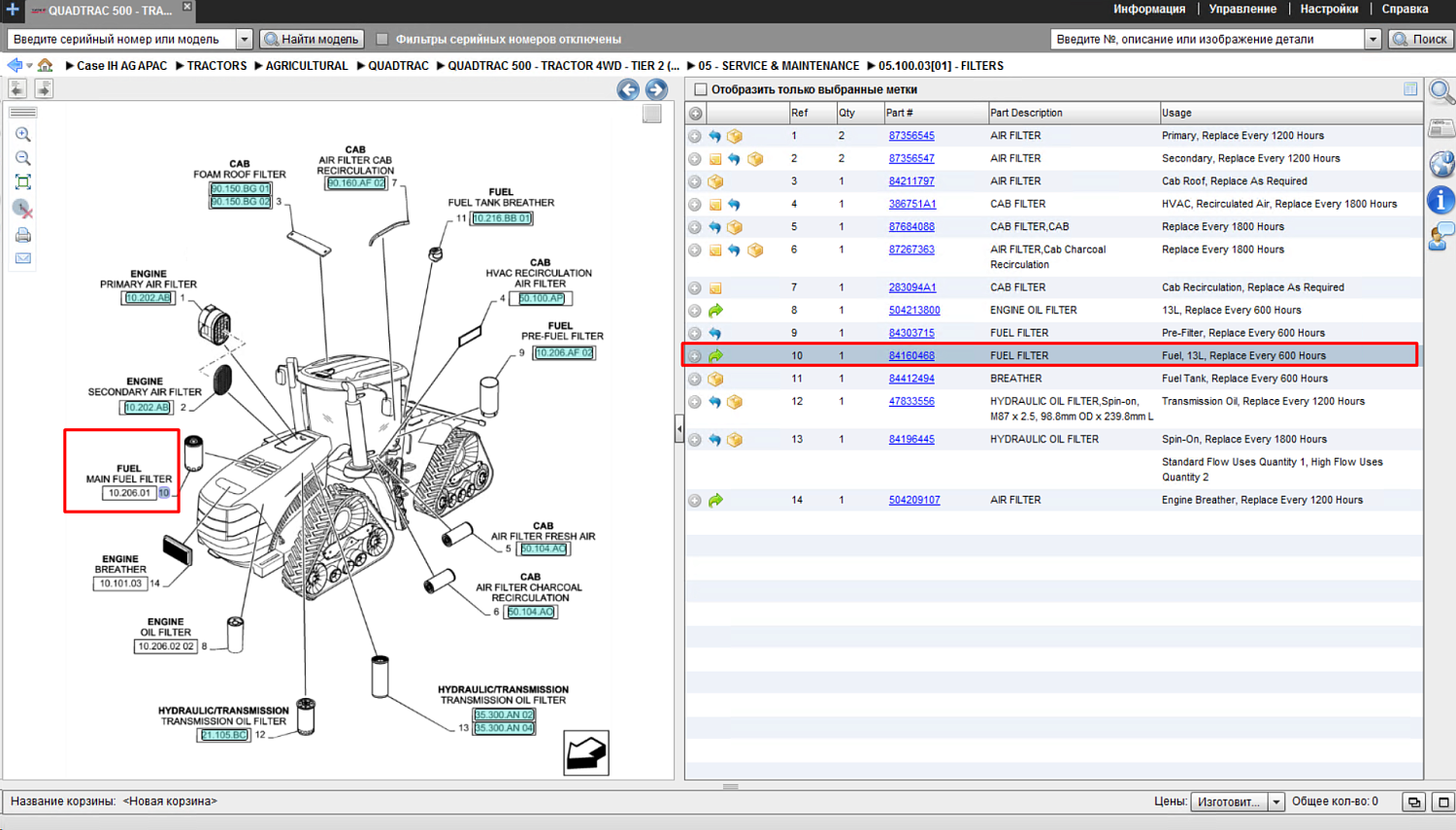The width and height of the screenshot is (1456, 830).
Task: Toggle the serial number filters checkbox
Action: (382, 40)
